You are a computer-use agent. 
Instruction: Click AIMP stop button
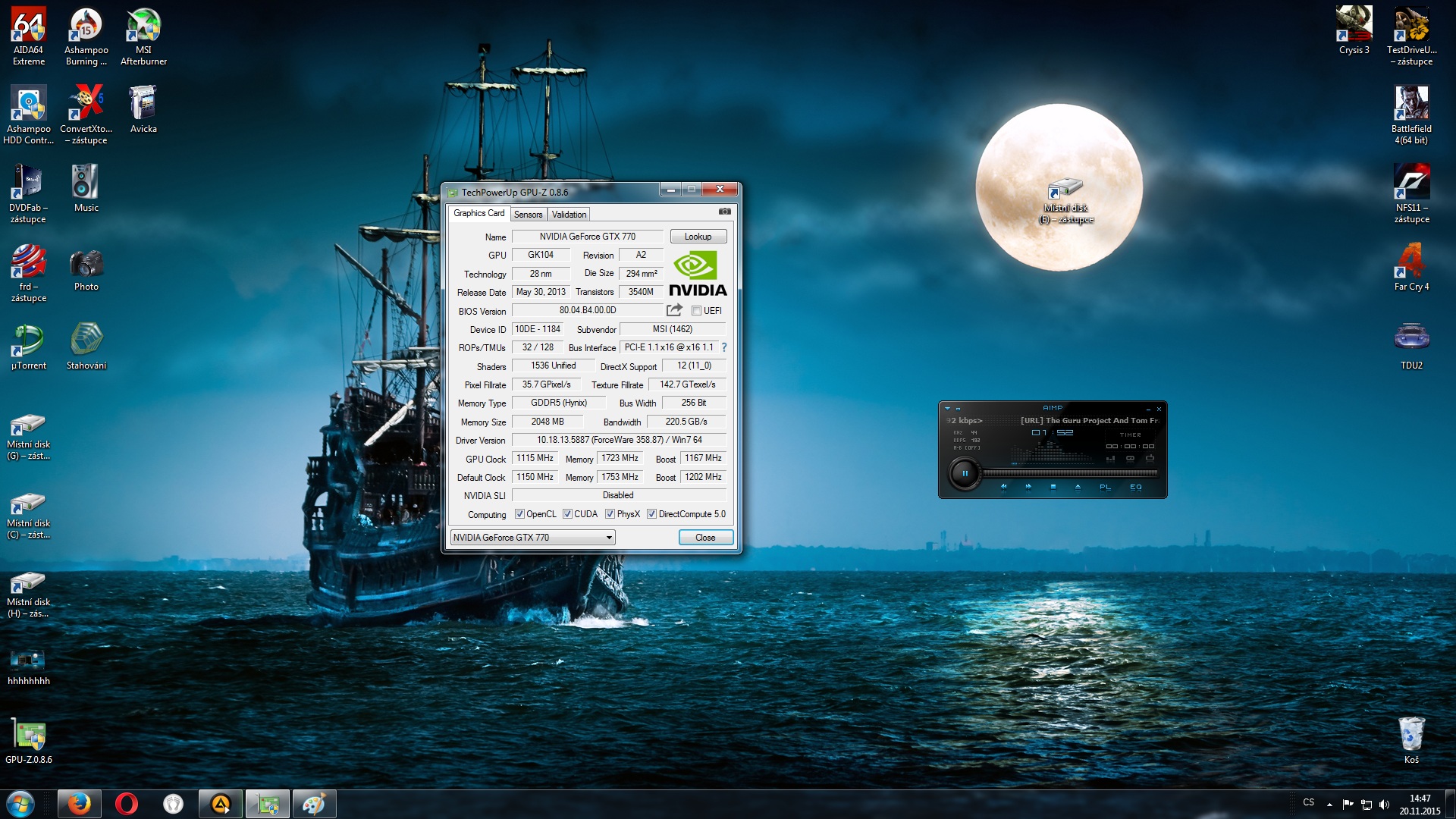click(x=1053, y=488)
